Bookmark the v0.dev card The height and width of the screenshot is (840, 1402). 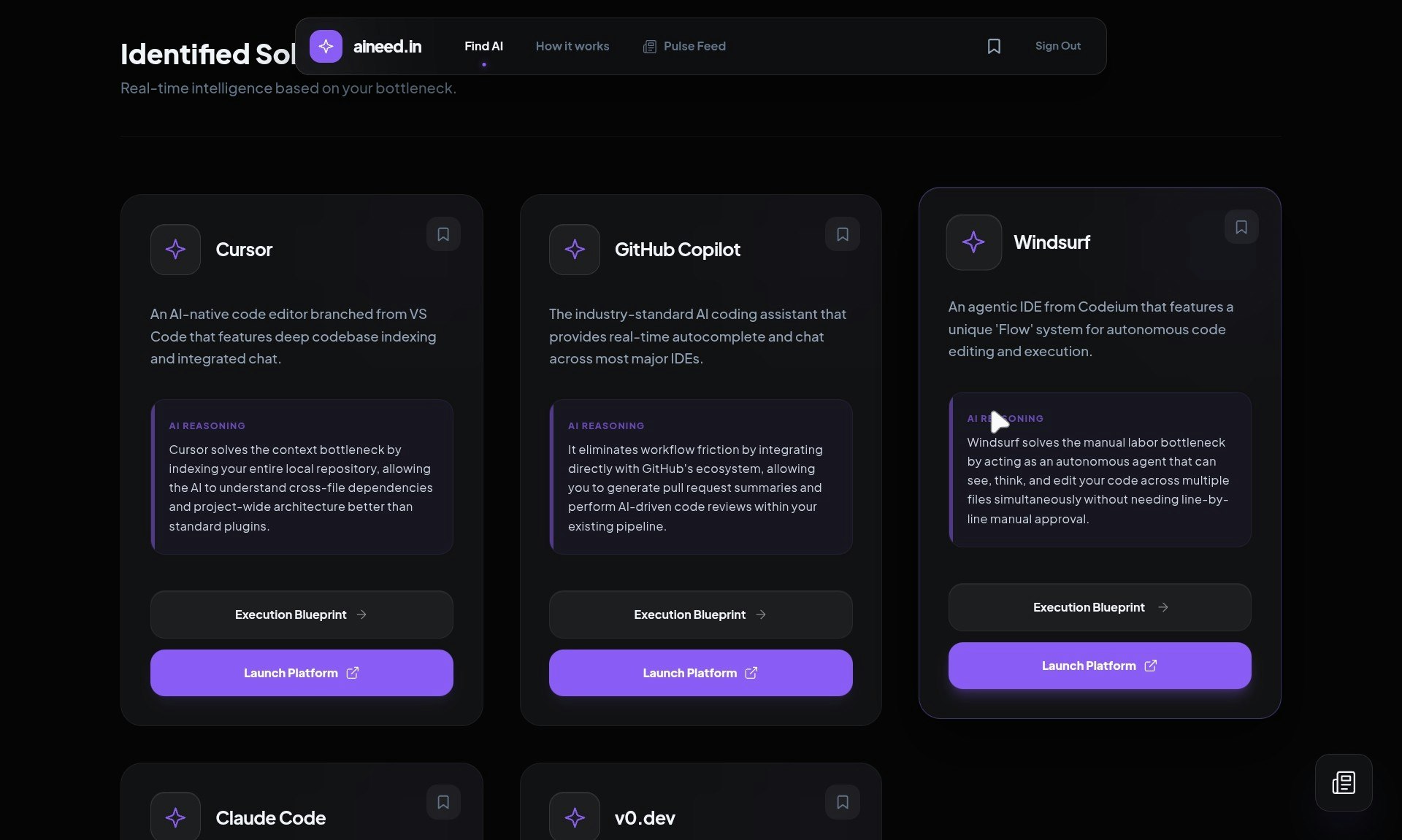pyautogui.click(x=842, y=801)
